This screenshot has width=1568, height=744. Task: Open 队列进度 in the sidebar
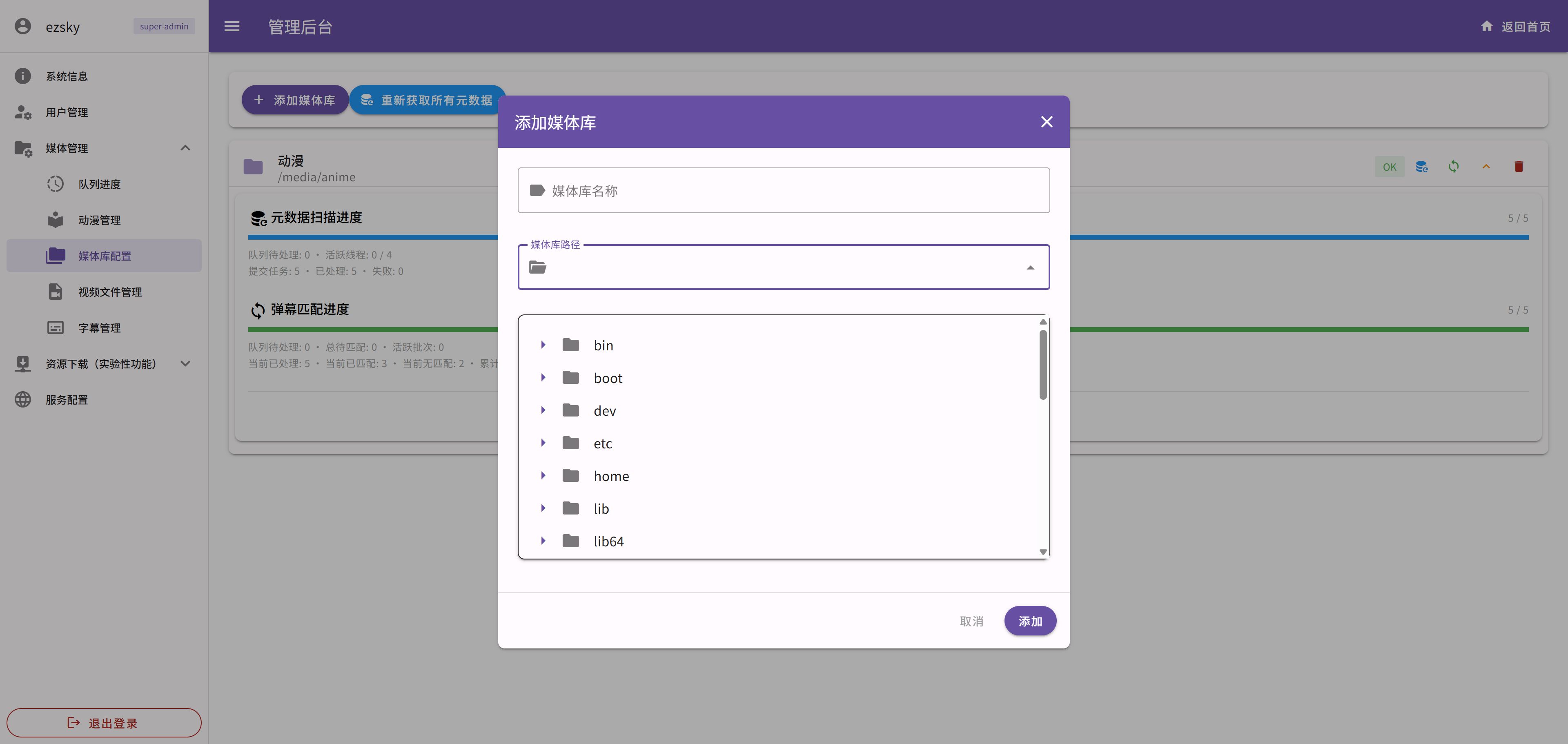(99, 184)
